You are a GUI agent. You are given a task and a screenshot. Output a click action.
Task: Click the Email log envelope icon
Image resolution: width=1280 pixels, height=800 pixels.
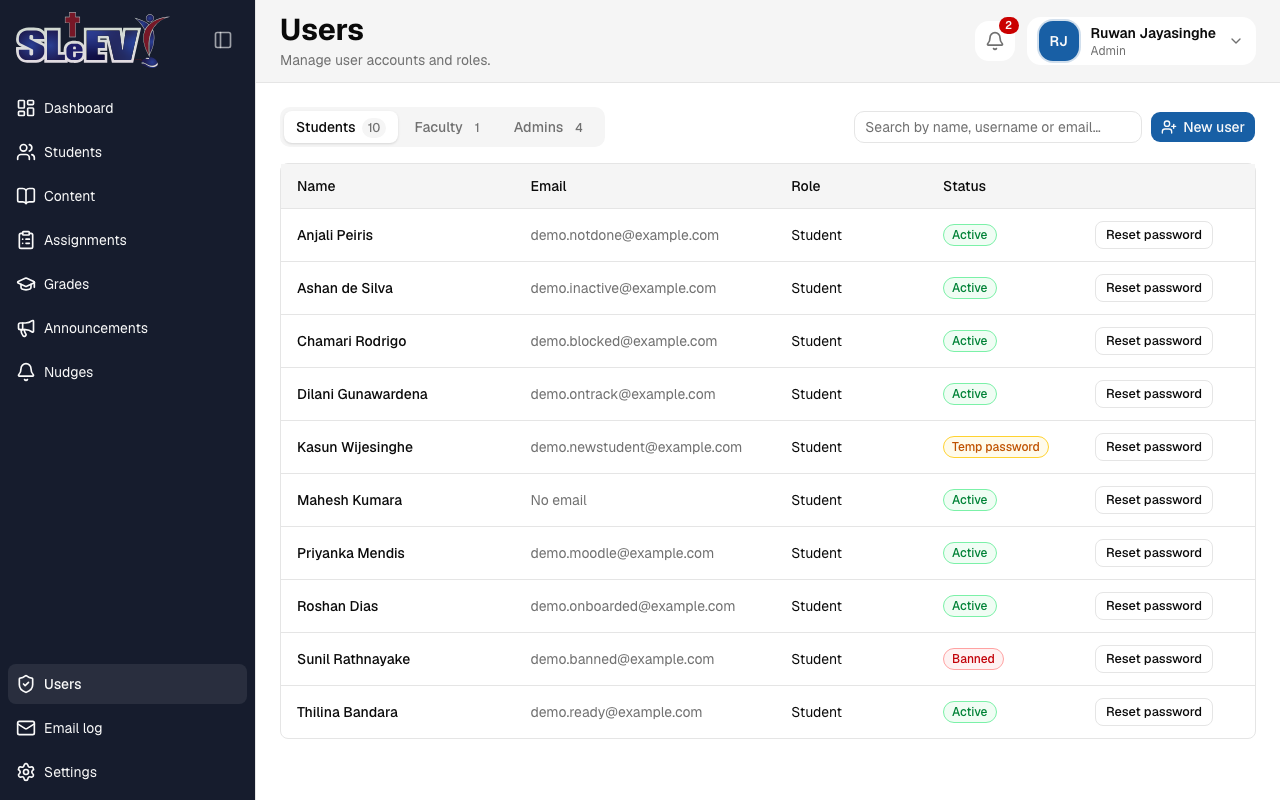pyautogui.click(x=26, y=728)
